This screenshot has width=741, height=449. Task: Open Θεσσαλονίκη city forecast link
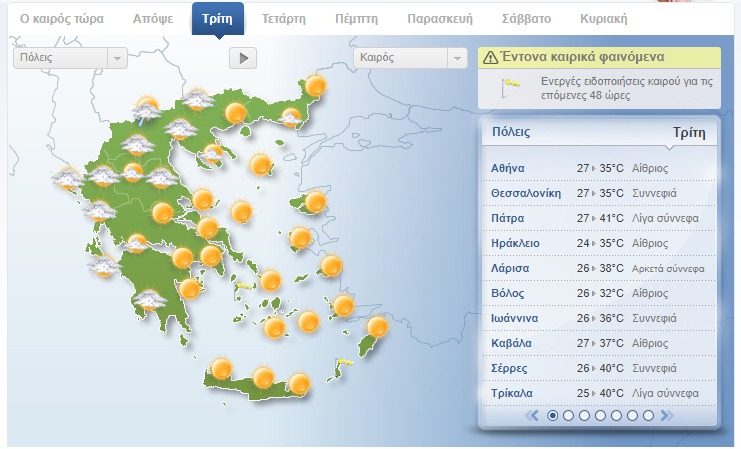pyautogui.click(x=526, y=193)
